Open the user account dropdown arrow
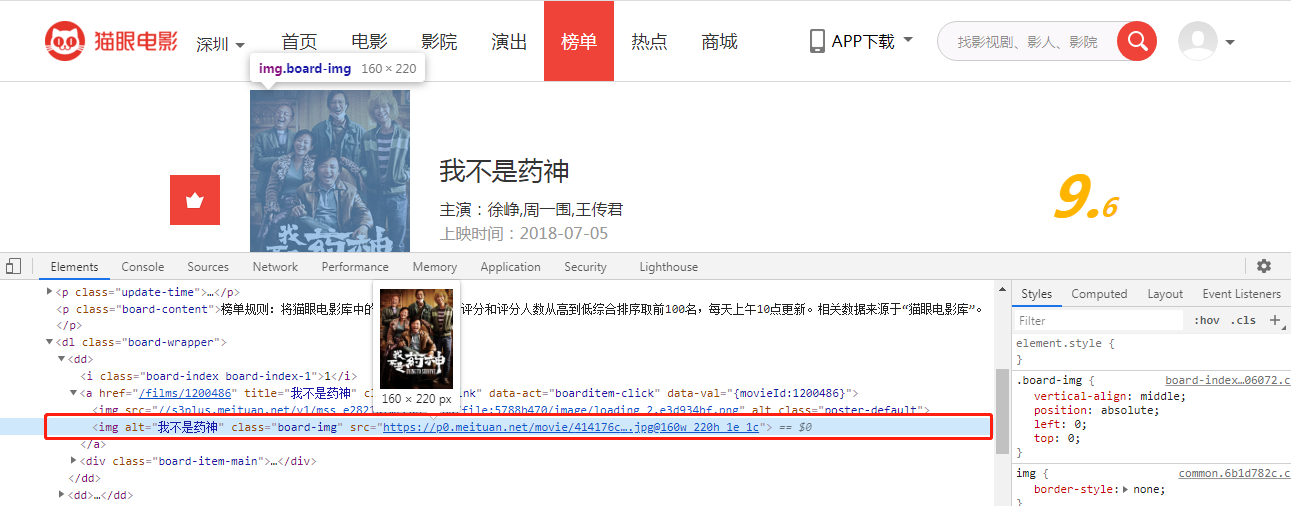Viewport: 1291px width, 506px height. pos(1230,42)
